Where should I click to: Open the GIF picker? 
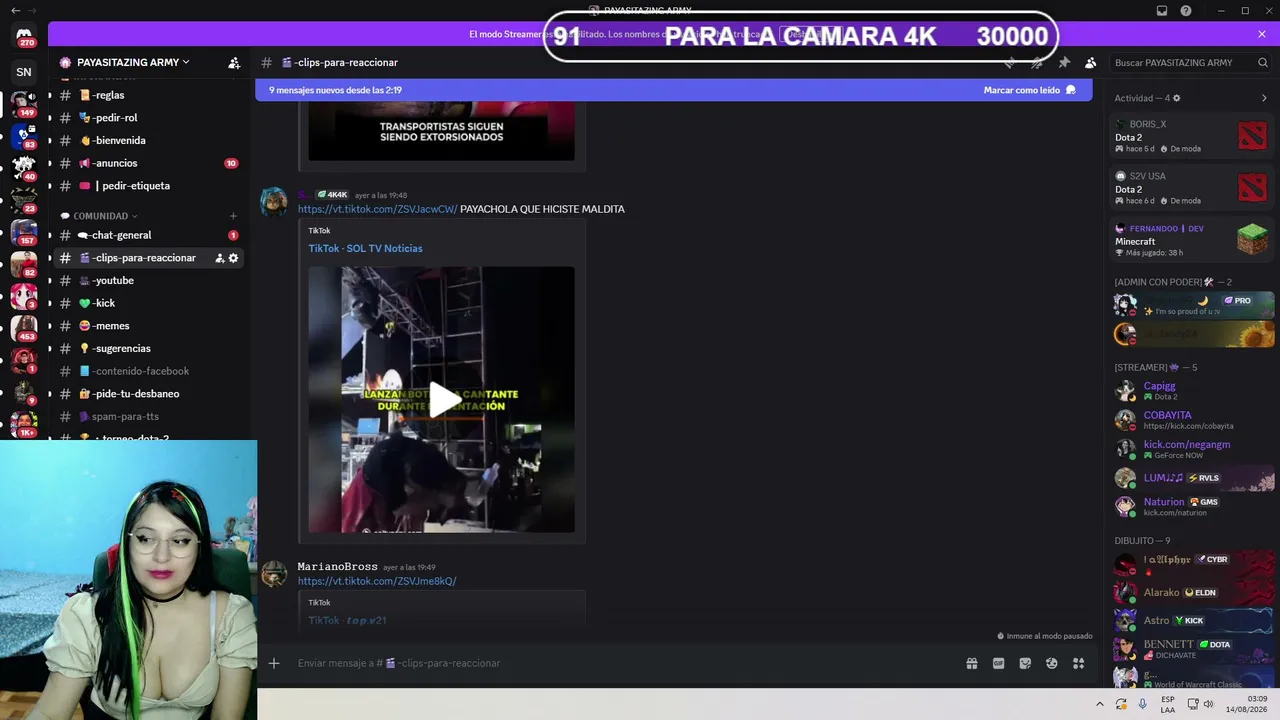pyautogui.click(x=998, y=663)
